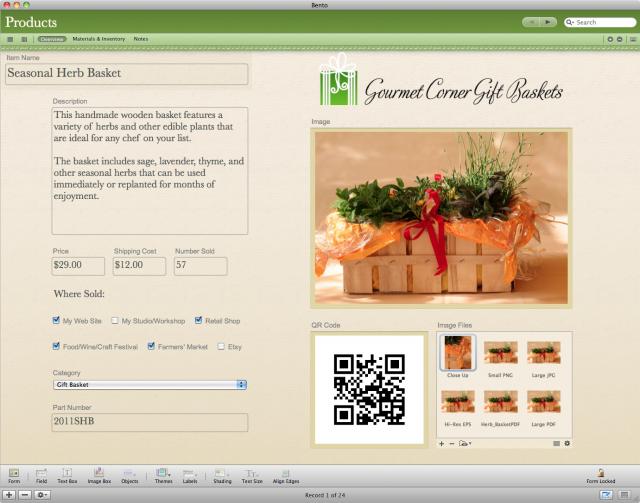Toggle Food/Wine/Craft Festival checkbox

pyautogui.click(x=56, y=346)
